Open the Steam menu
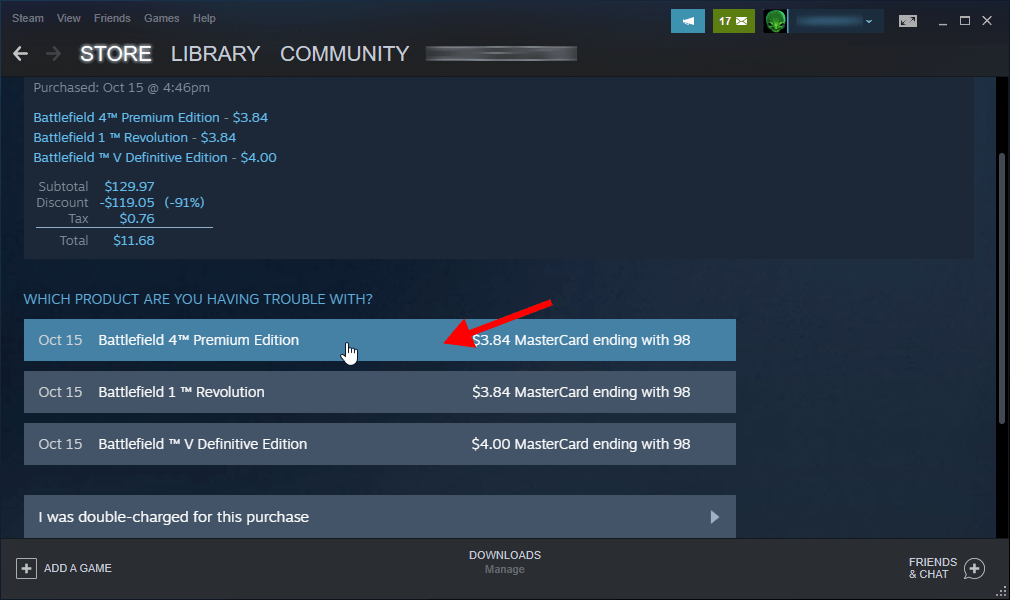The image size is (1010, 600). 27,18
